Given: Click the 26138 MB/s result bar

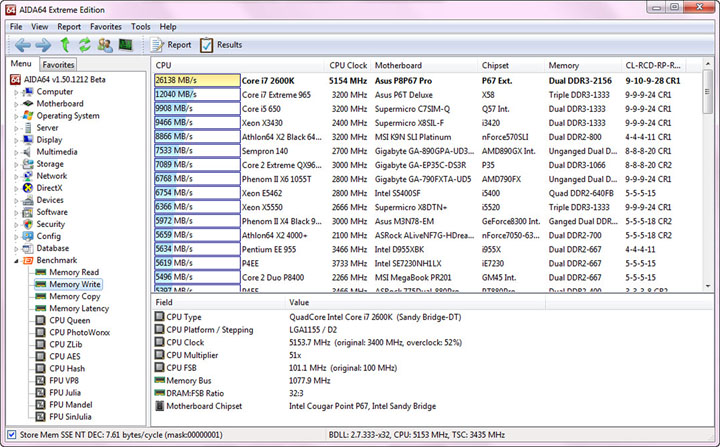Looking at the screenshot, I should [x=197, y=80].
